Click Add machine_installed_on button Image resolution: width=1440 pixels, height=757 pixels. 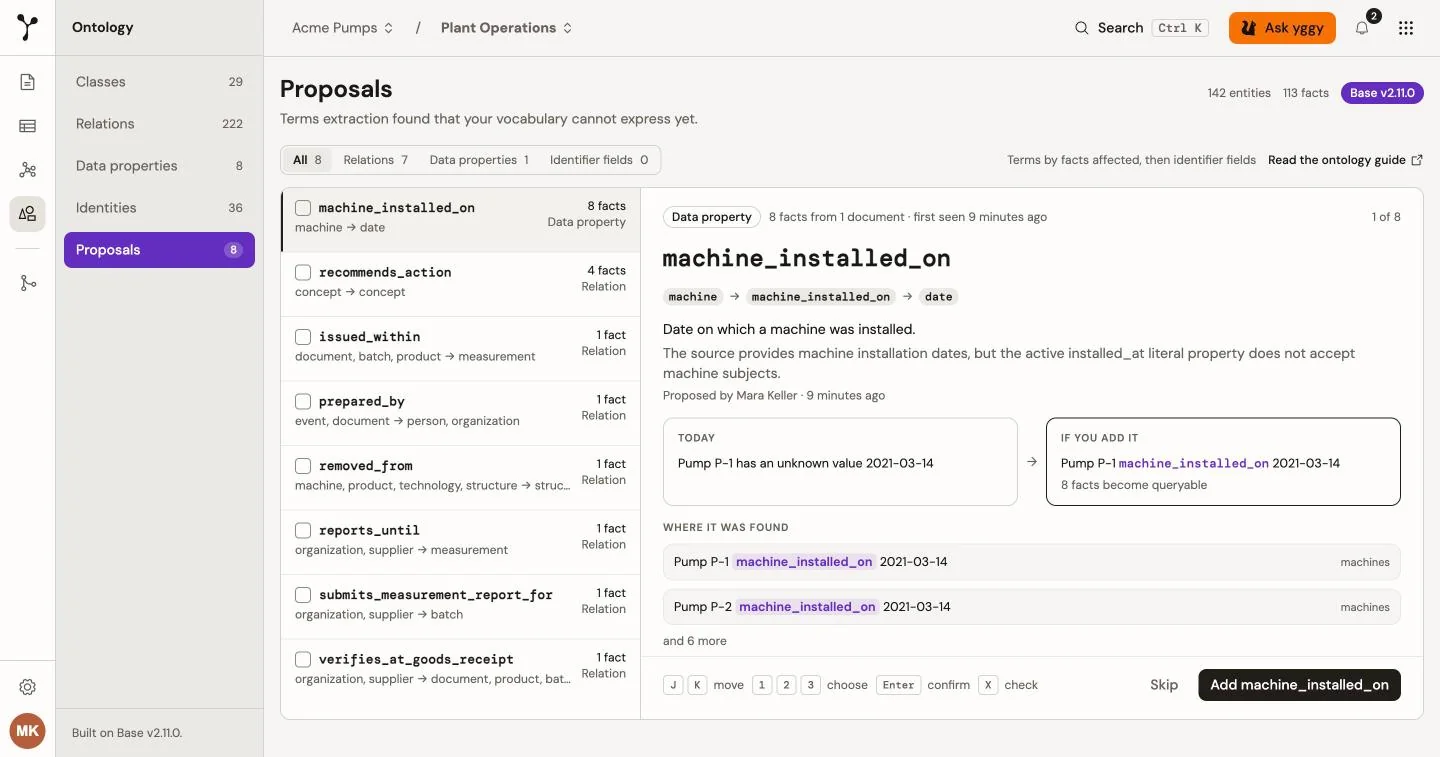pos(1299,685)
